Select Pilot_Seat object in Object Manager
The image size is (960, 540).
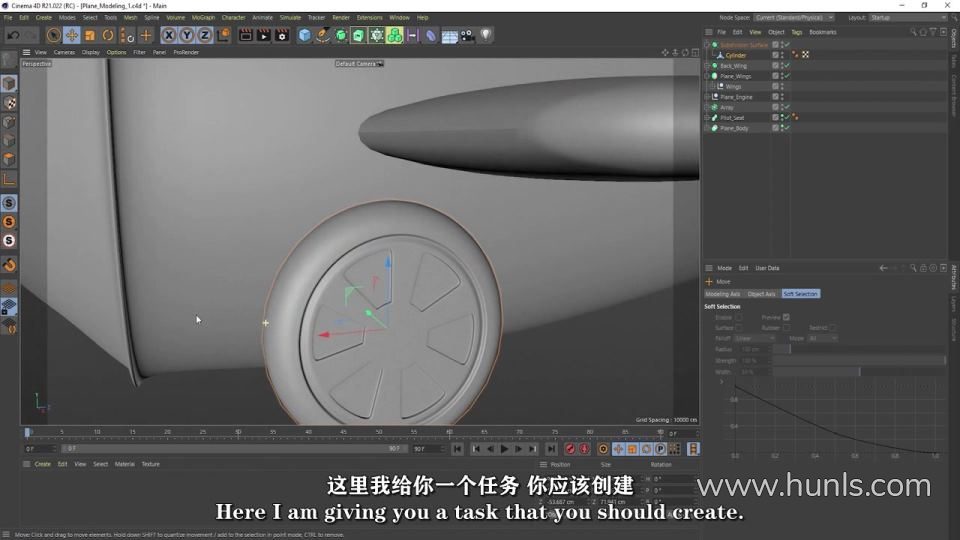click(x=732, y=118)
